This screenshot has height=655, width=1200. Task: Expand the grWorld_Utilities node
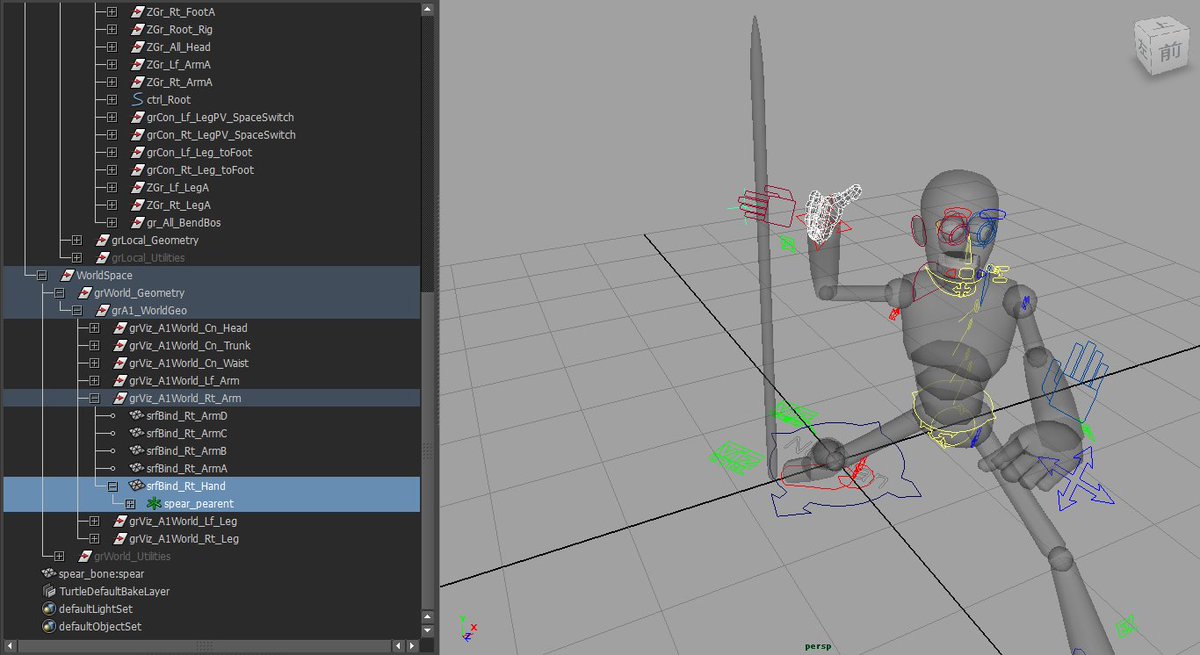tap(59, 556)
